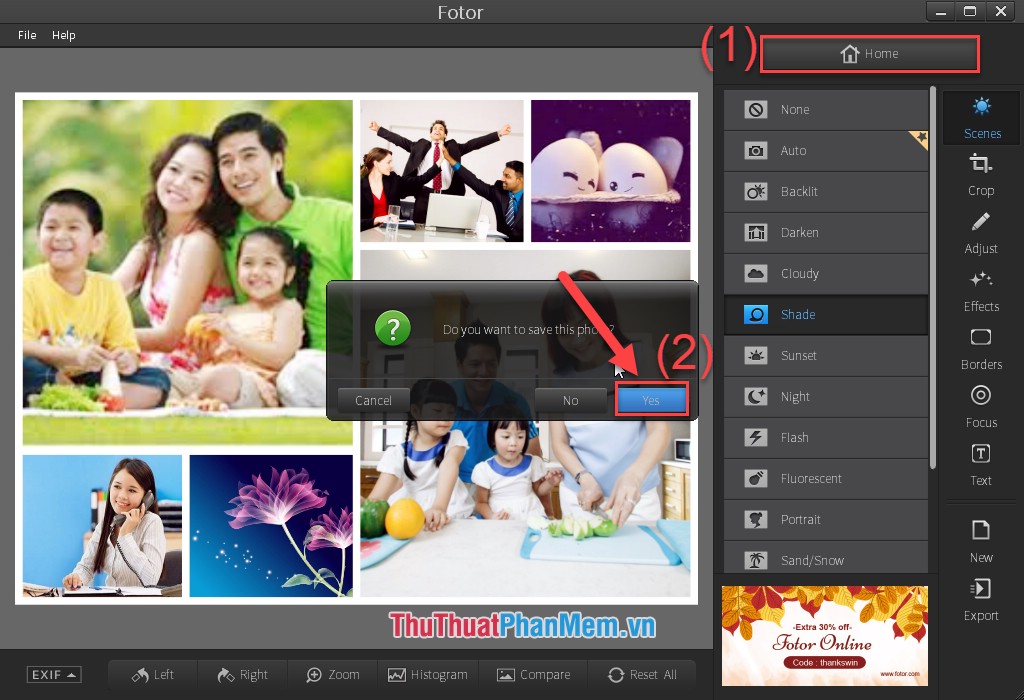The width and height of the screenshot is (1024, 700).
Task: Enable Compare mode
Action: 534,674
